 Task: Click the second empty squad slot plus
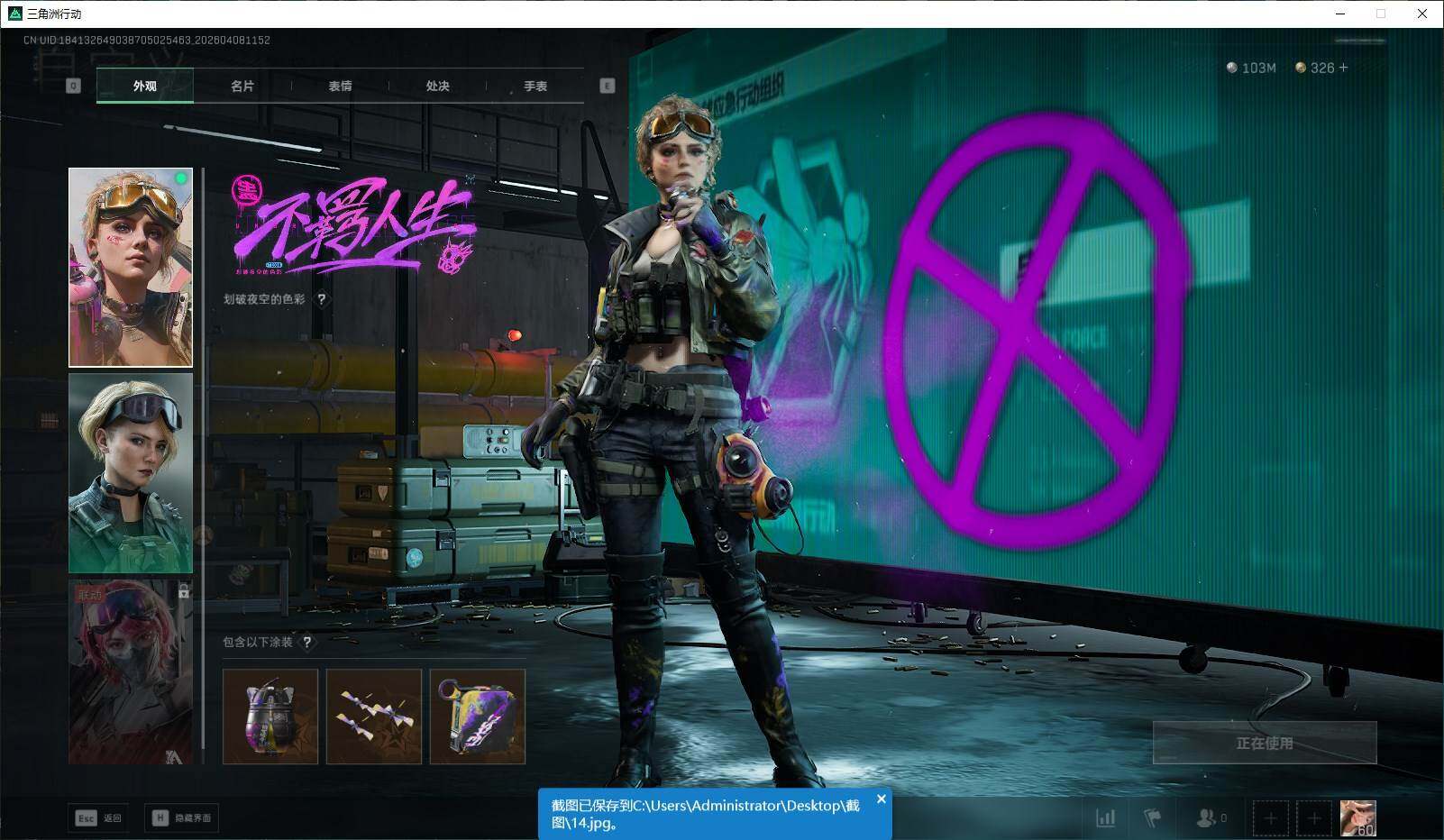click(1314, 818)
